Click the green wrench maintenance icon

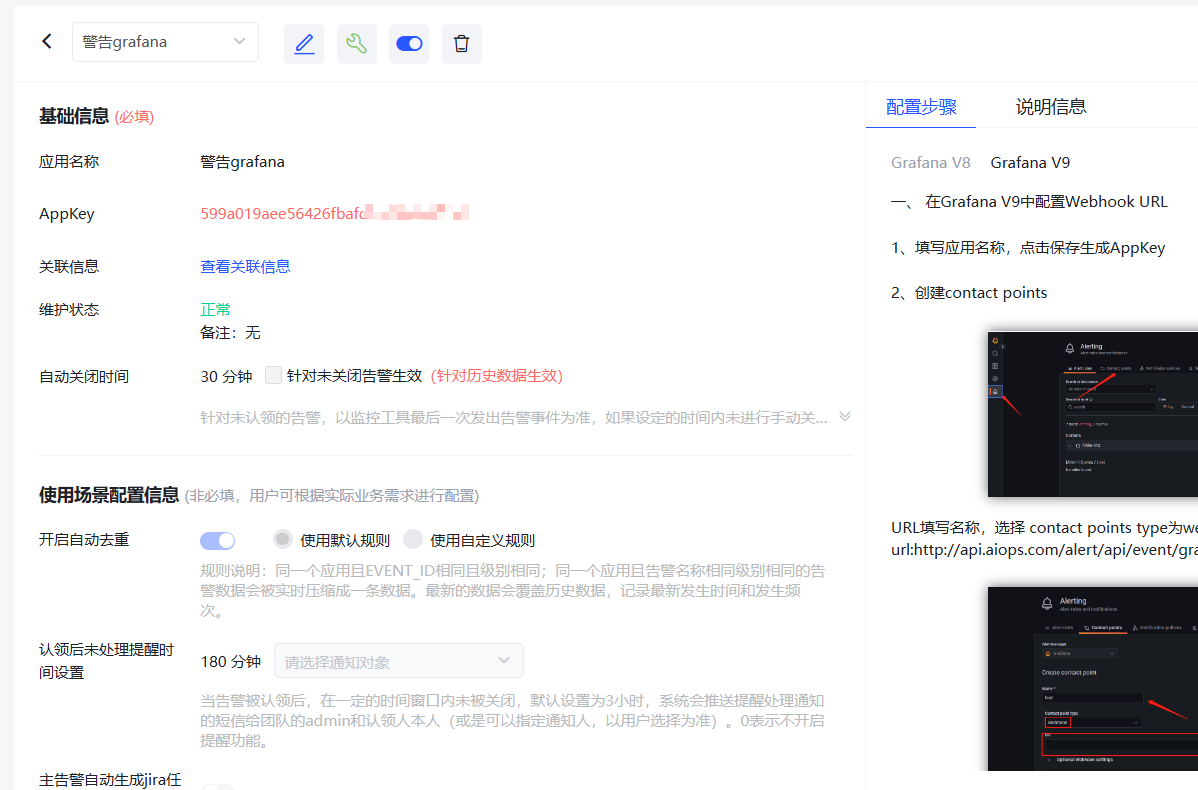[356, 44]
